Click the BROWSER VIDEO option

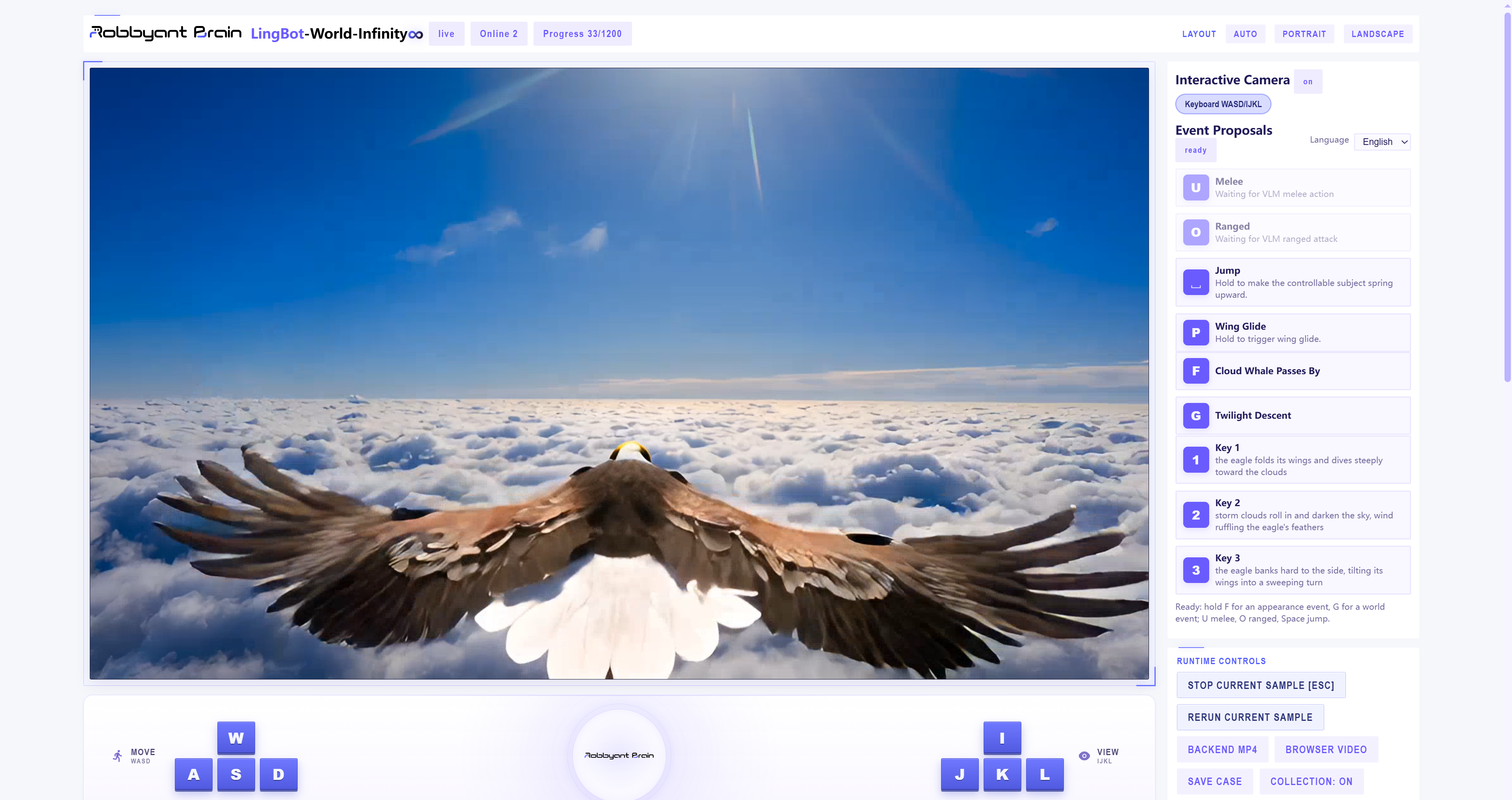coord(1326,750)
